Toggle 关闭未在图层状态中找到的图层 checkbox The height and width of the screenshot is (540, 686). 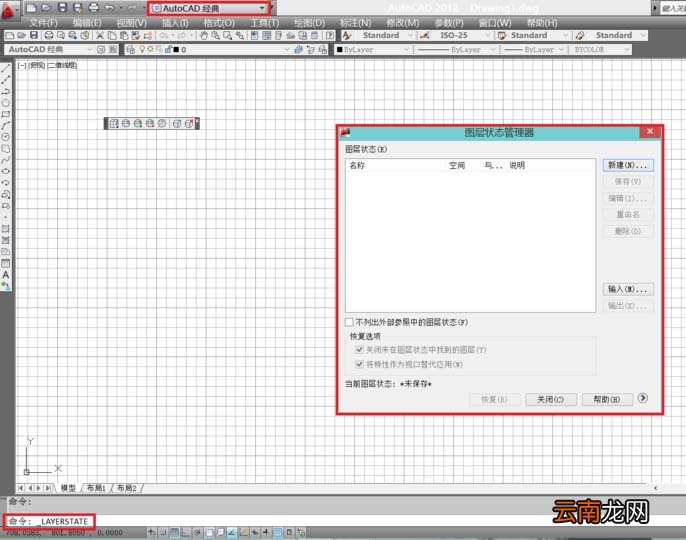[x=359, y=350]
